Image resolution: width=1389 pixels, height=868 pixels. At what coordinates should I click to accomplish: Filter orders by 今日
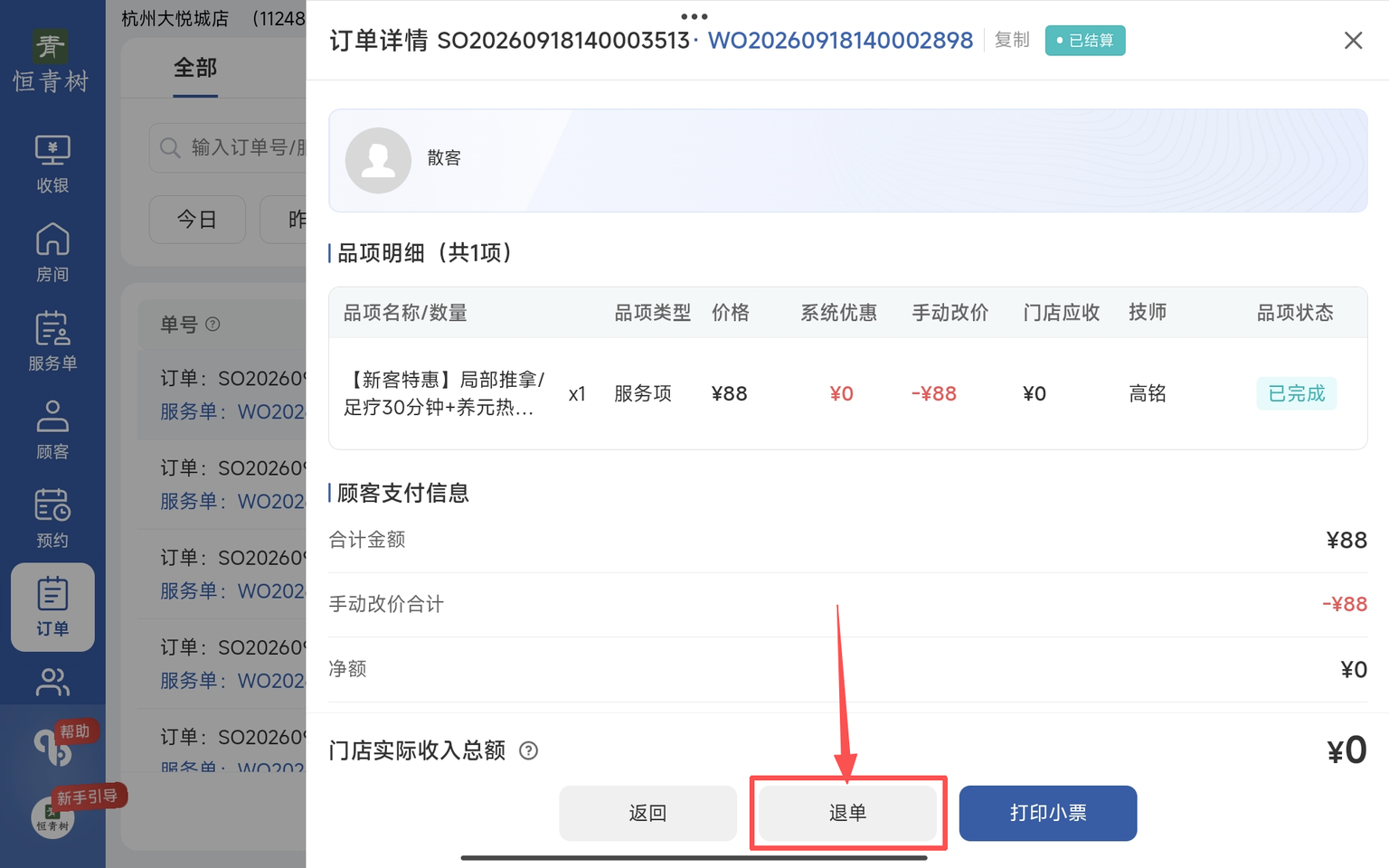coord(197,220)
